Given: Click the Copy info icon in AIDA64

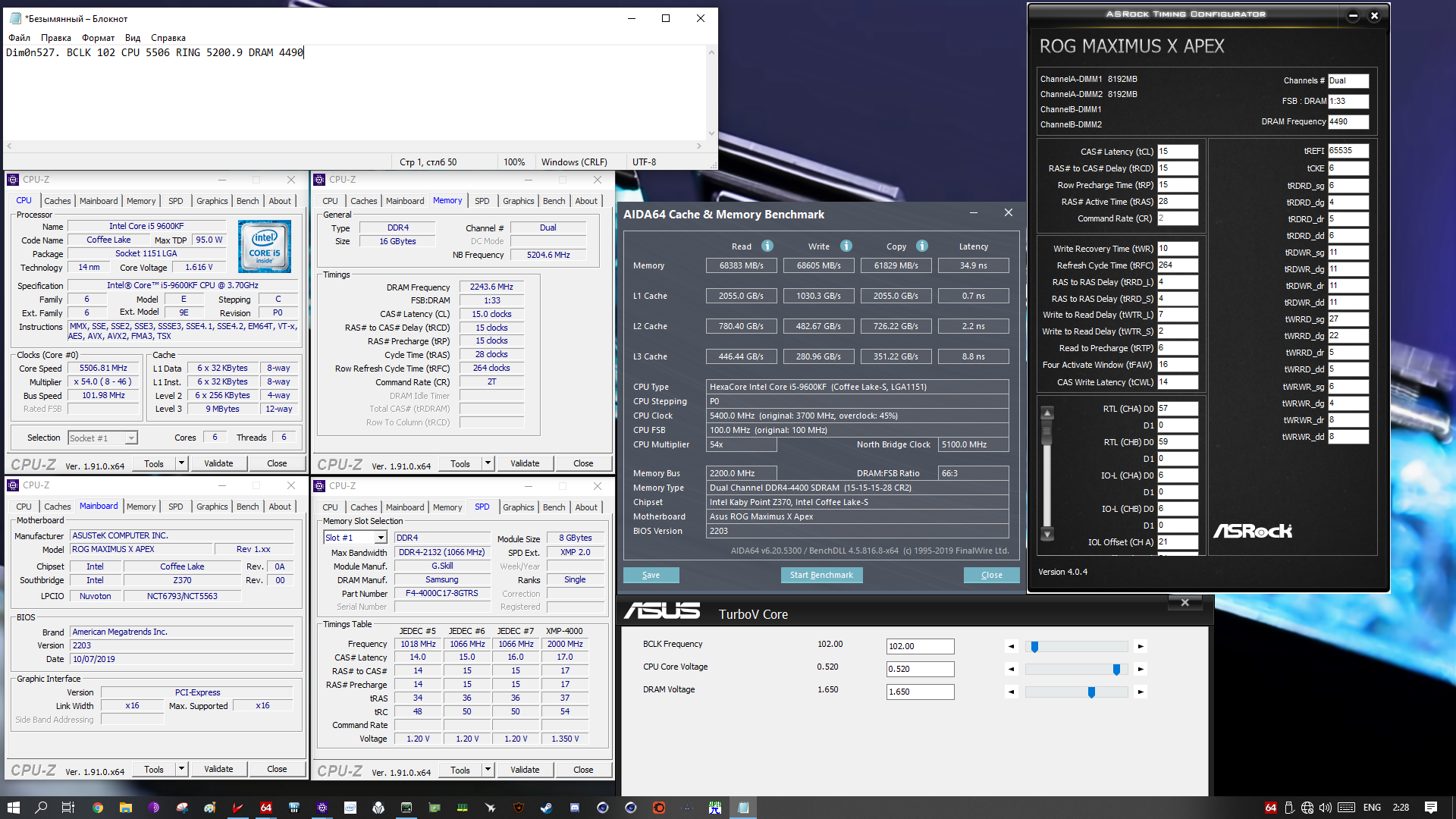Looking at the screenshot, I should pyautogui.click(x=922, y=246).
